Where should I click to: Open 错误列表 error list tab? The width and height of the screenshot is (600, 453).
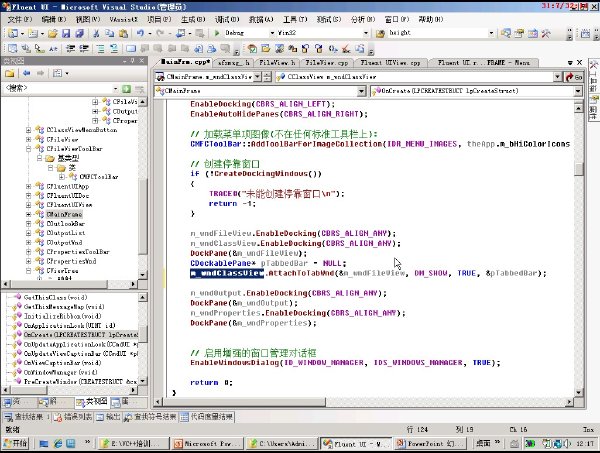pos(73,417)
